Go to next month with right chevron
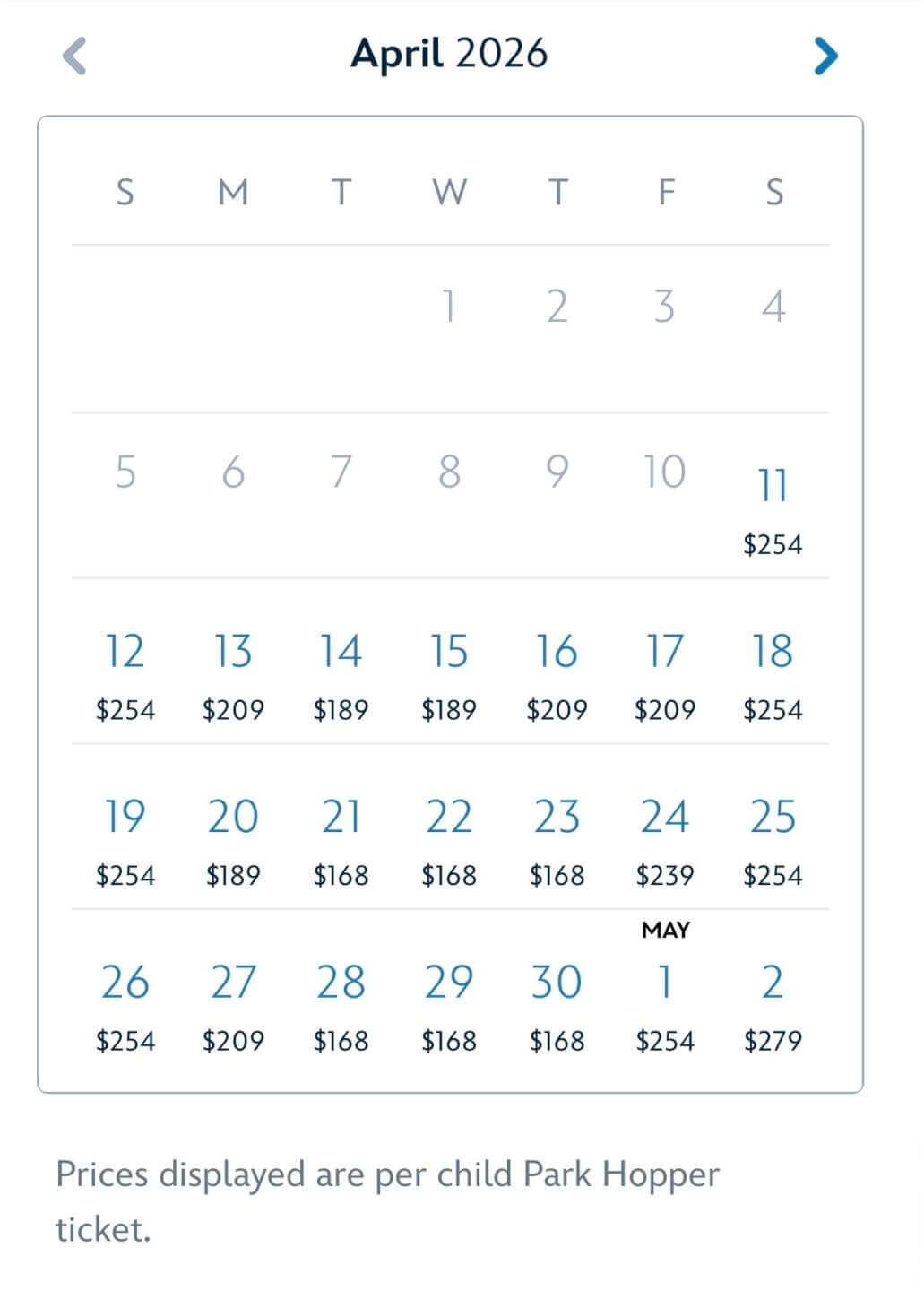 [x=825, y=56]
